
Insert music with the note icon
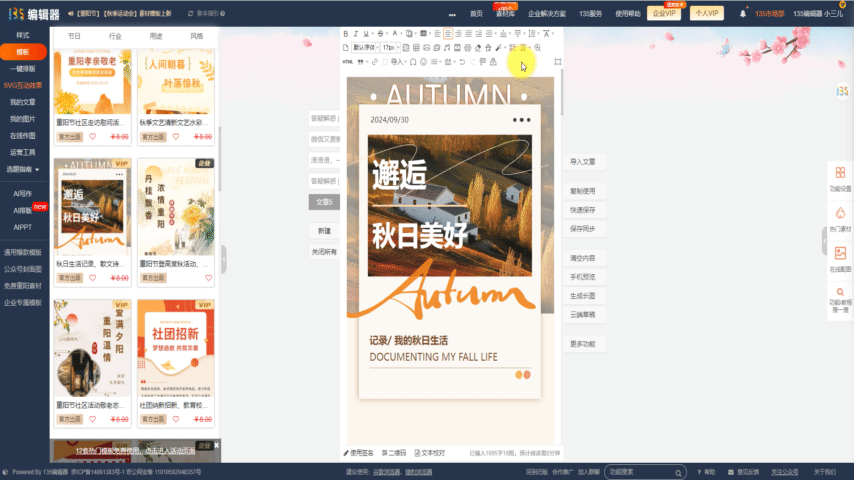tap(447, 48)
